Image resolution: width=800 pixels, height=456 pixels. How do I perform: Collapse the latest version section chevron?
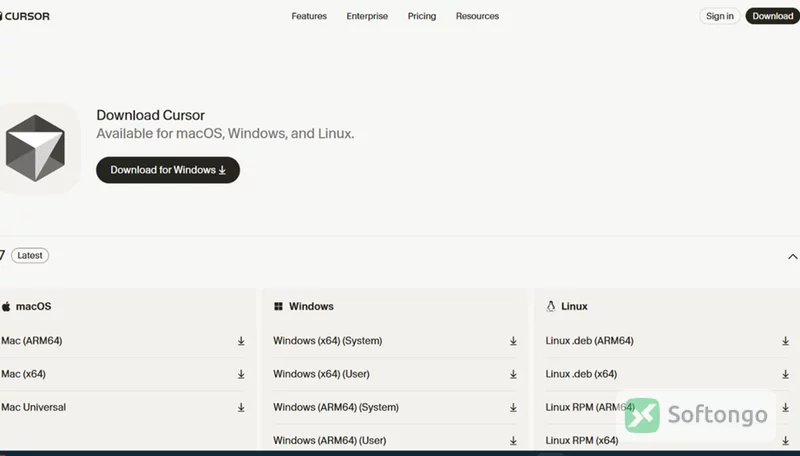tap(792, 257)
